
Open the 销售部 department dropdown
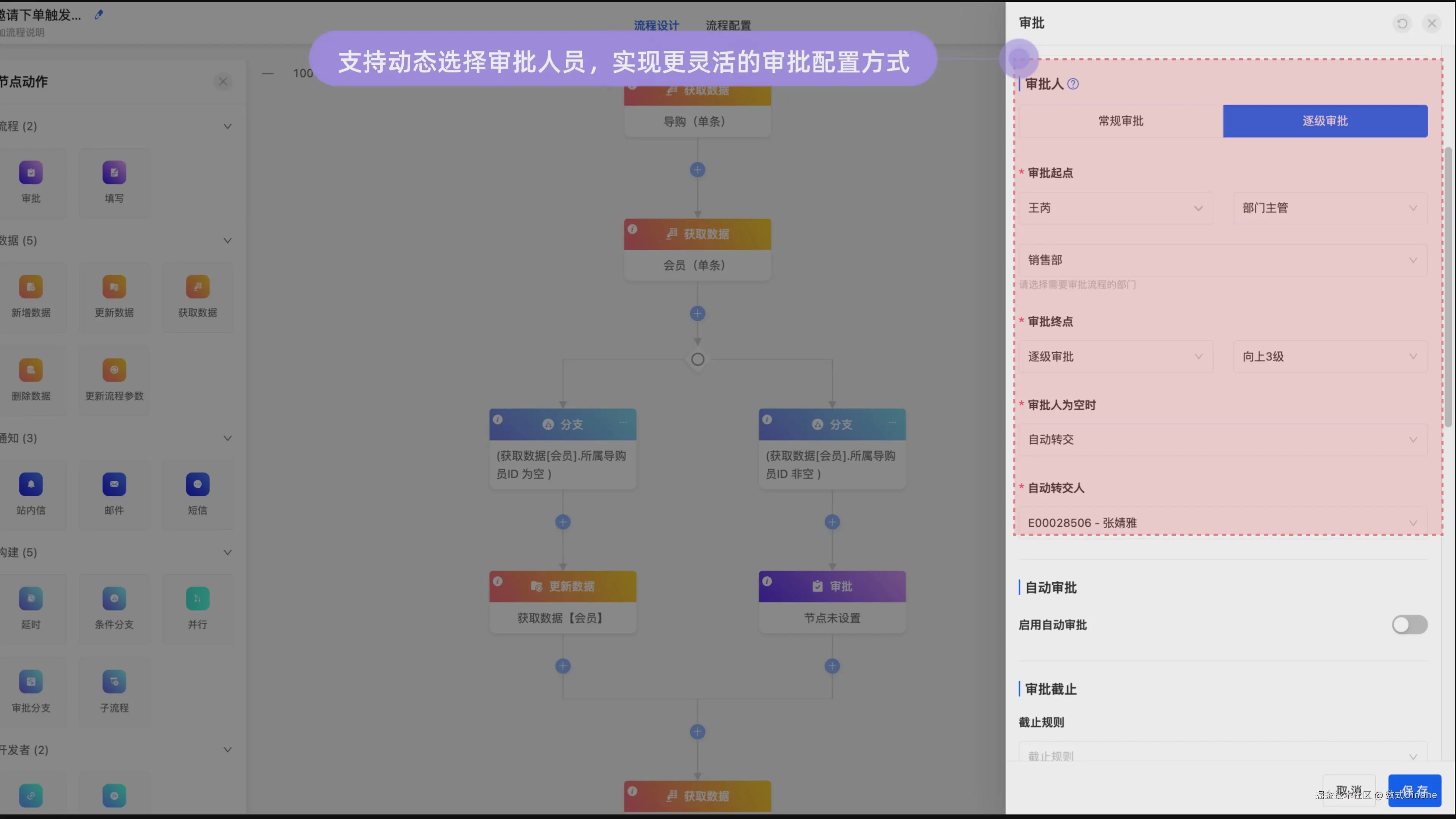pyautogui.click(x=1222, y=260)
